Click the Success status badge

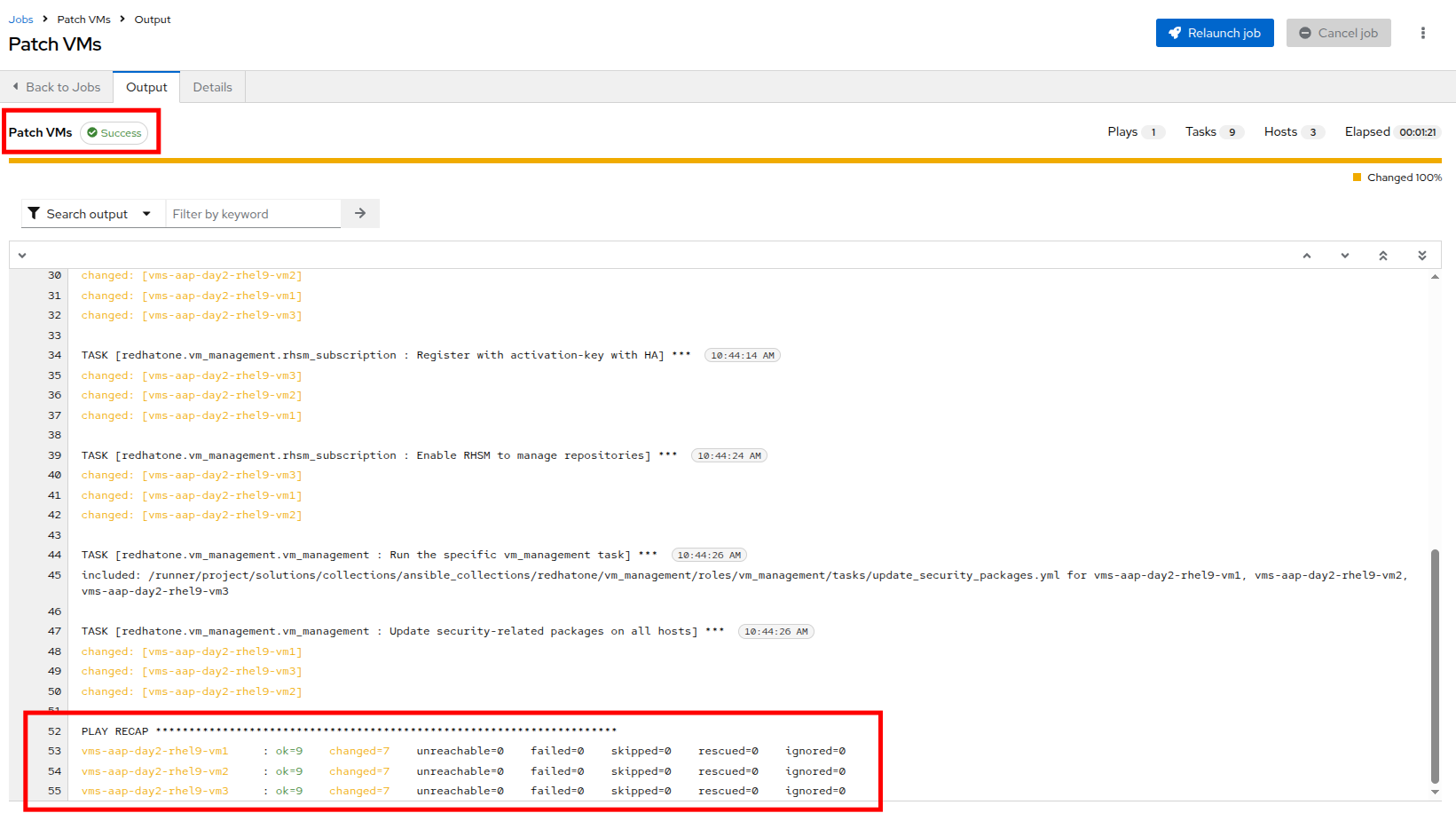114,133
